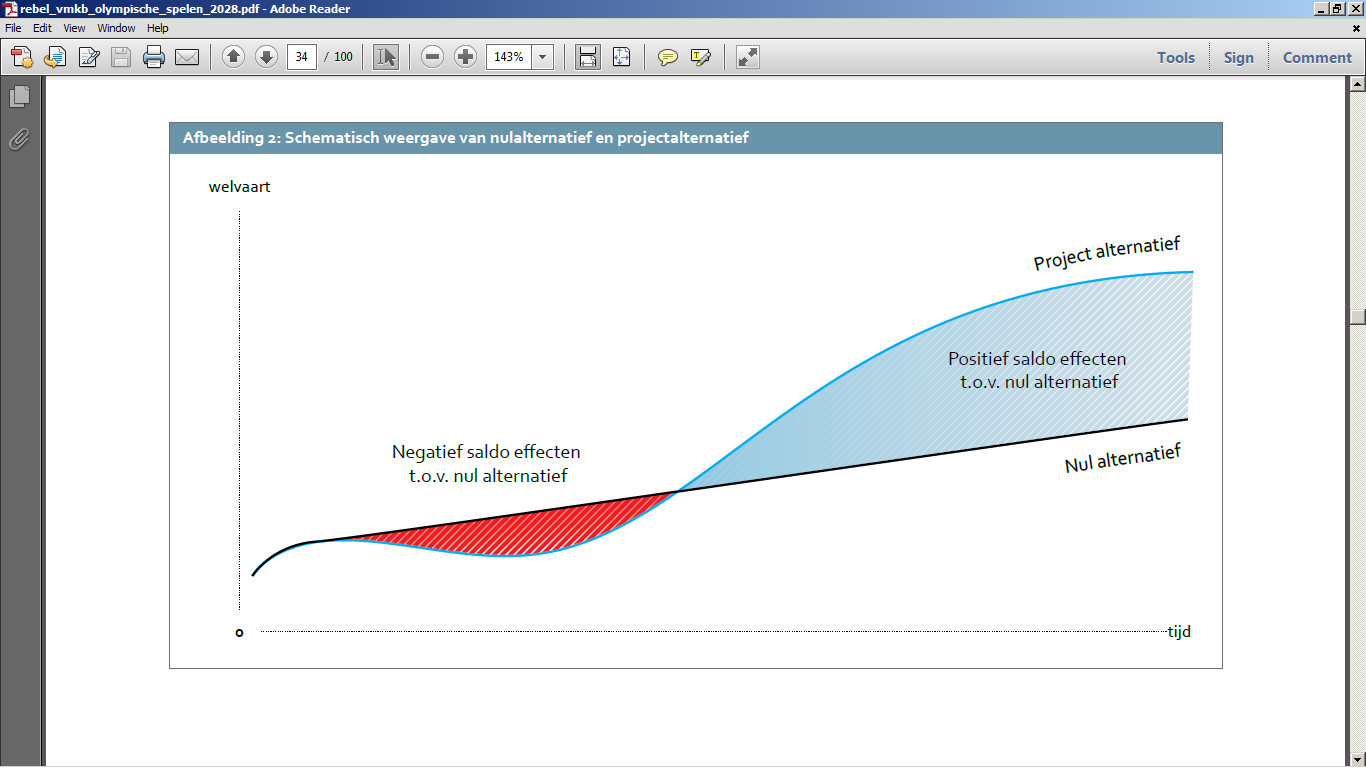
Task: Send file by email envelope icon
Action: tap(187, 57)
